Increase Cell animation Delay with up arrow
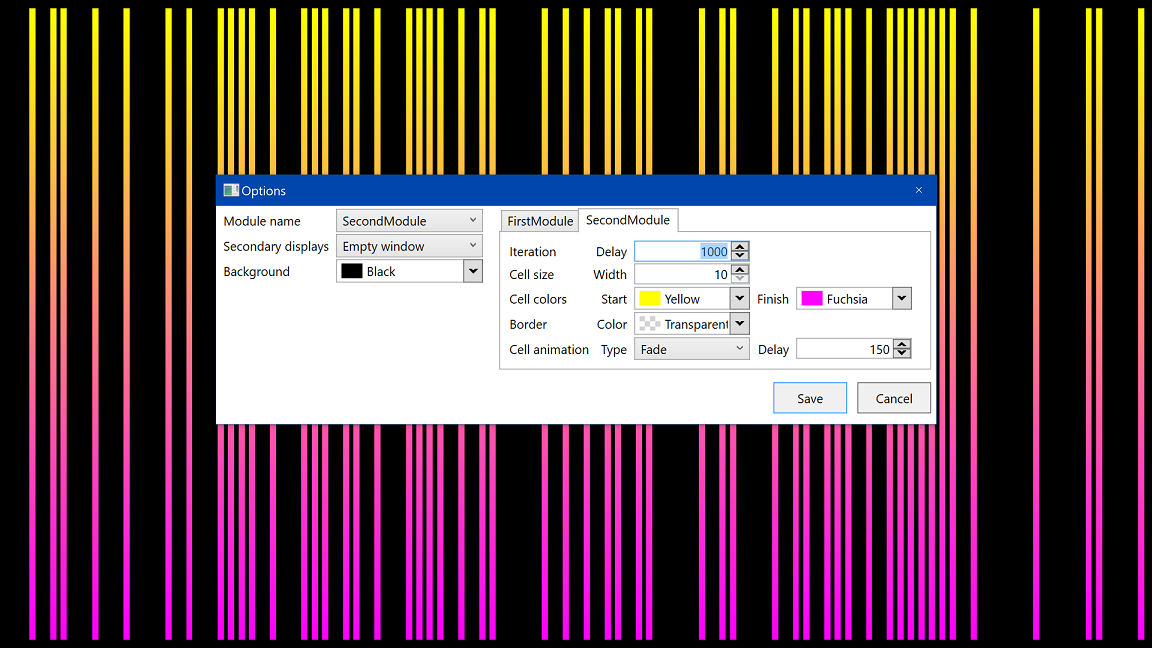The image size is (1152, 648). point(901,345)
